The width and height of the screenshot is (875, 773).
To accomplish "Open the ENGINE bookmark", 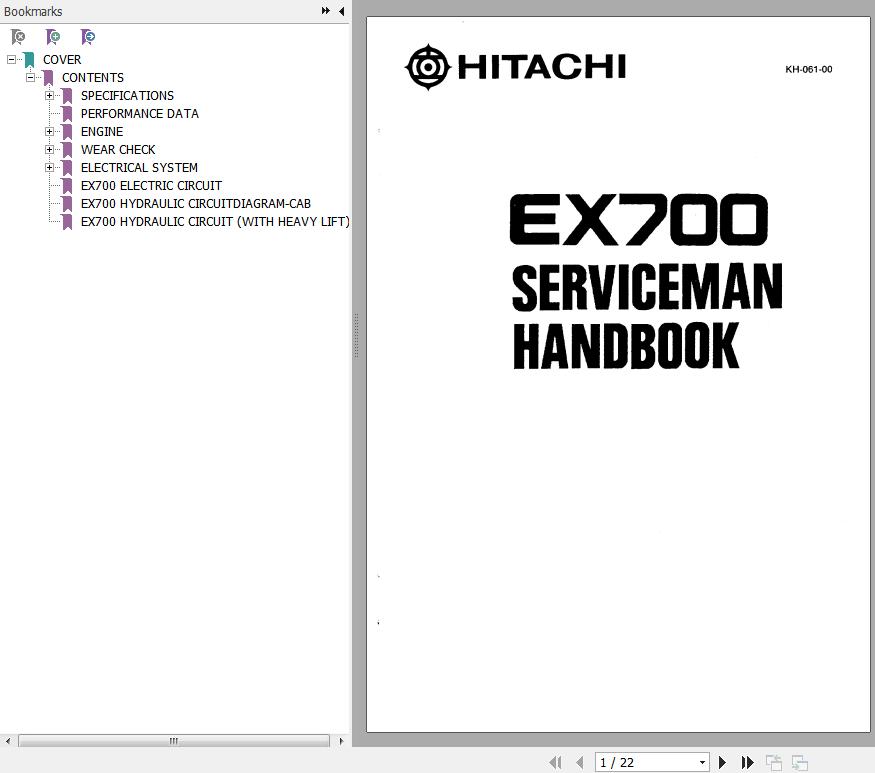I will (102, 132).
